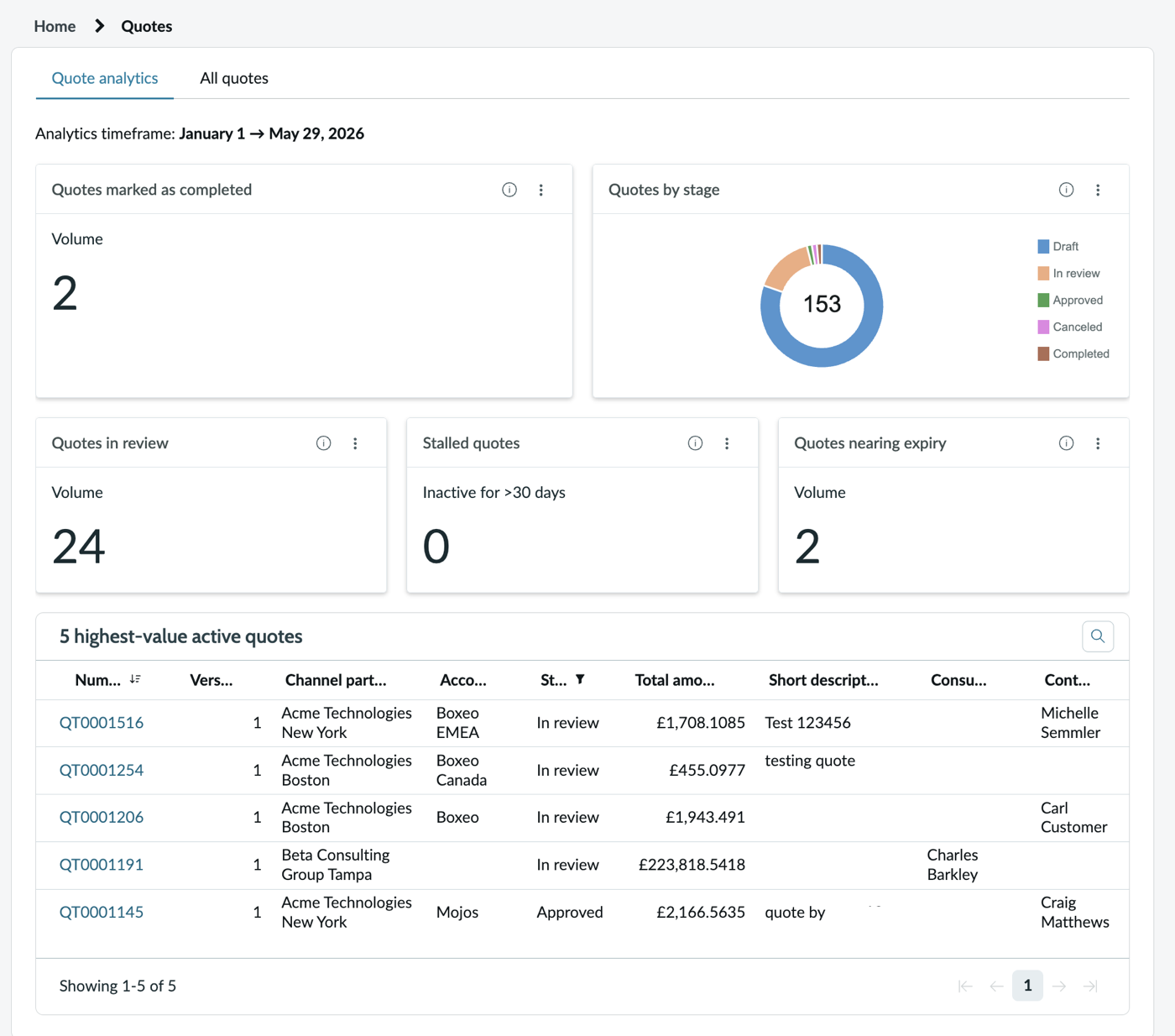
Task: Open three-dot menu on Stalled quotes card
Action: (x=727, y=443)
